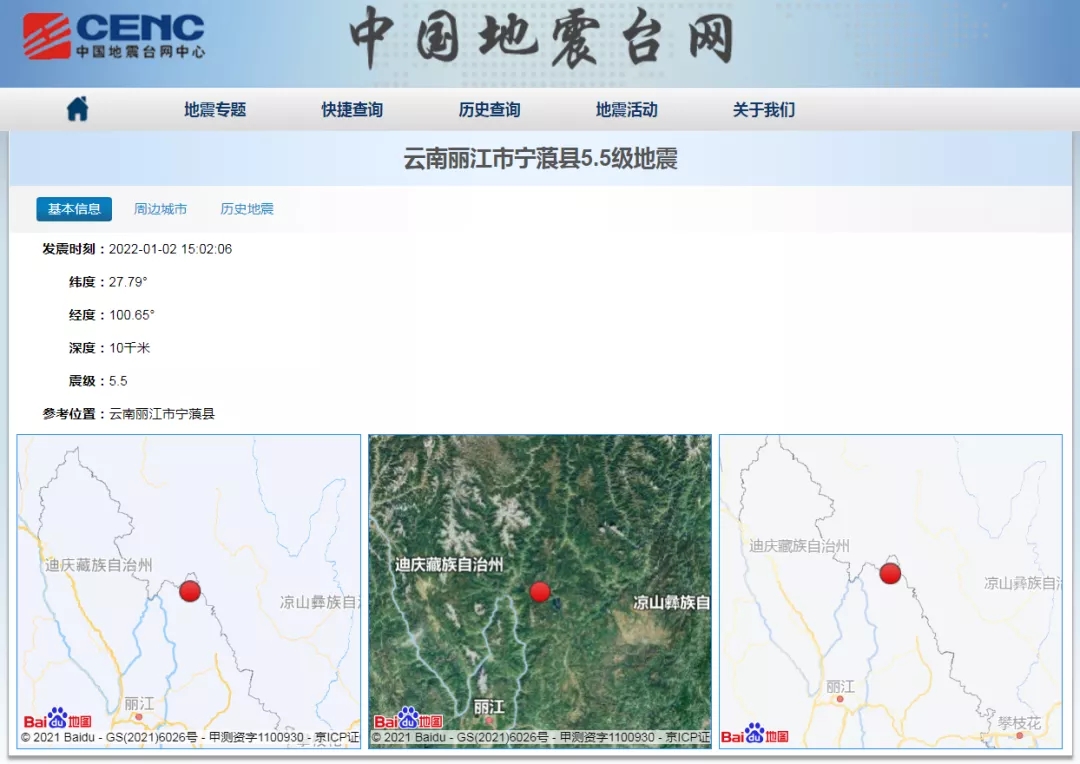Select the epicenter marker on satellite map
The height and width of the screenshot is (764, 1080).
tap(540, 591)
